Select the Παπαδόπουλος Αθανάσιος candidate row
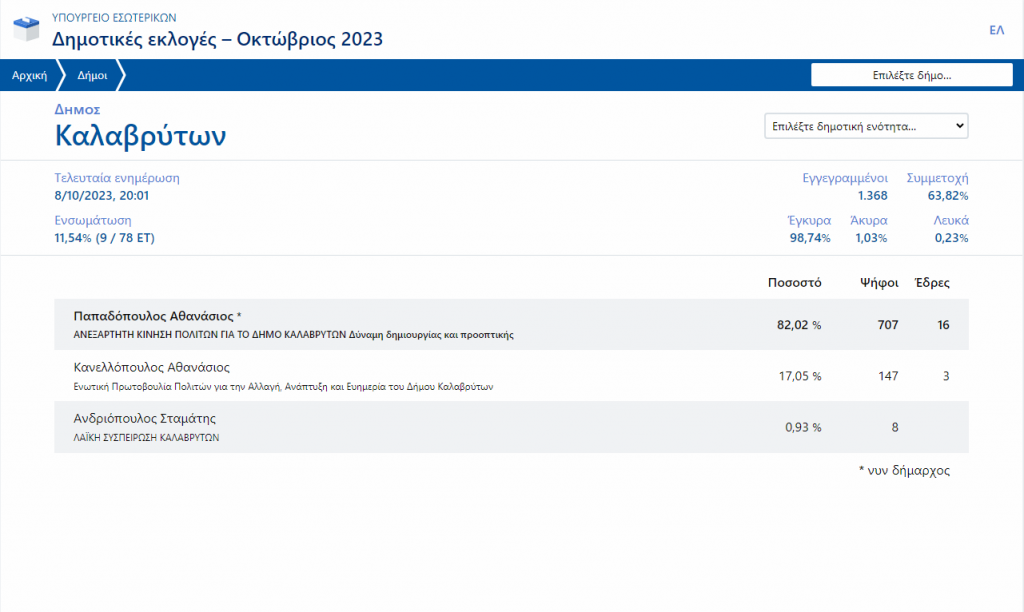Viewport: 1024px width, 612px height. point(511,325)
